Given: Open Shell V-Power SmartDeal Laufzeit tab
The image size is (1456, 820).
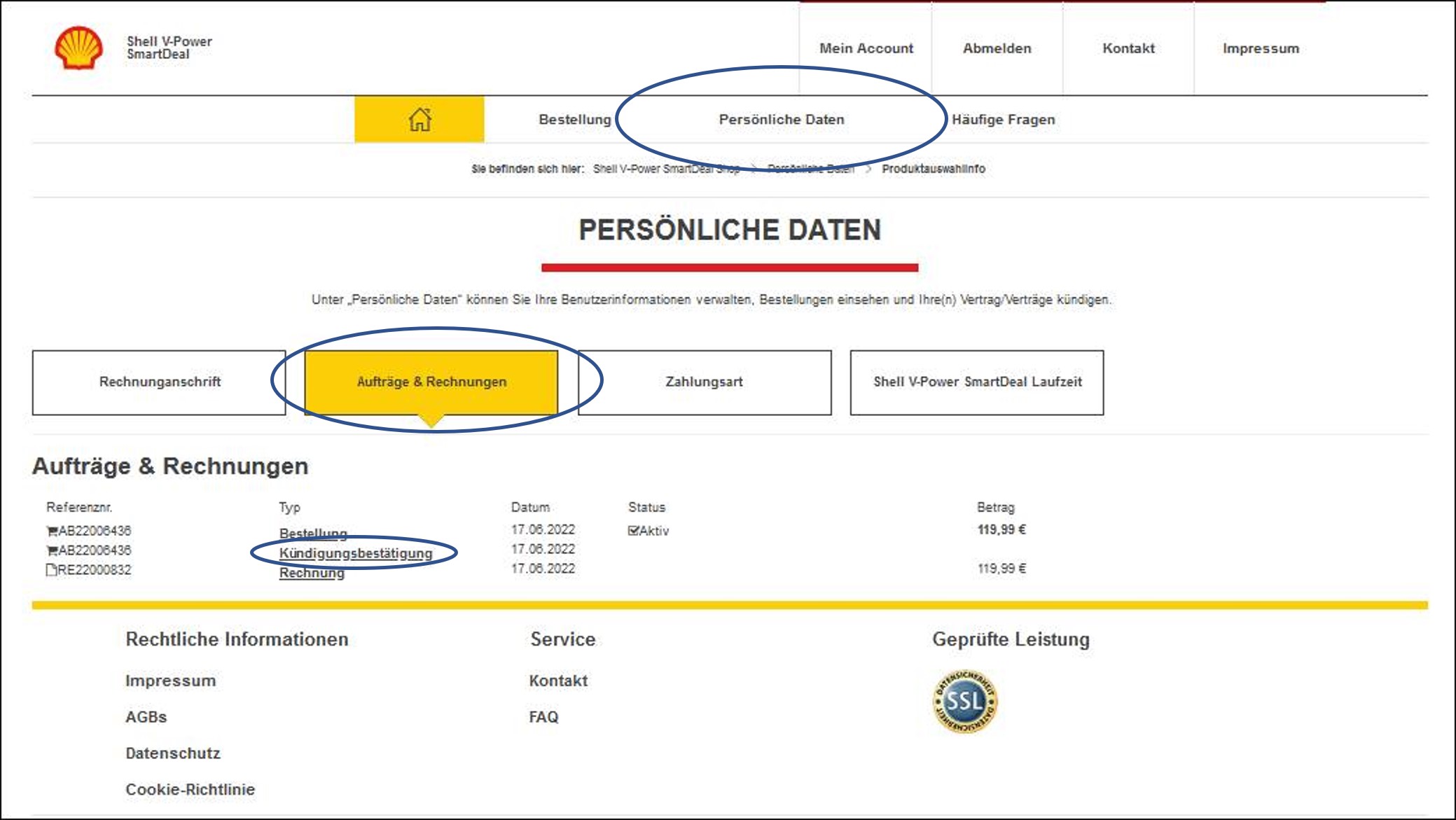Looking at the screenshot, I should click(x=977, y=382).
